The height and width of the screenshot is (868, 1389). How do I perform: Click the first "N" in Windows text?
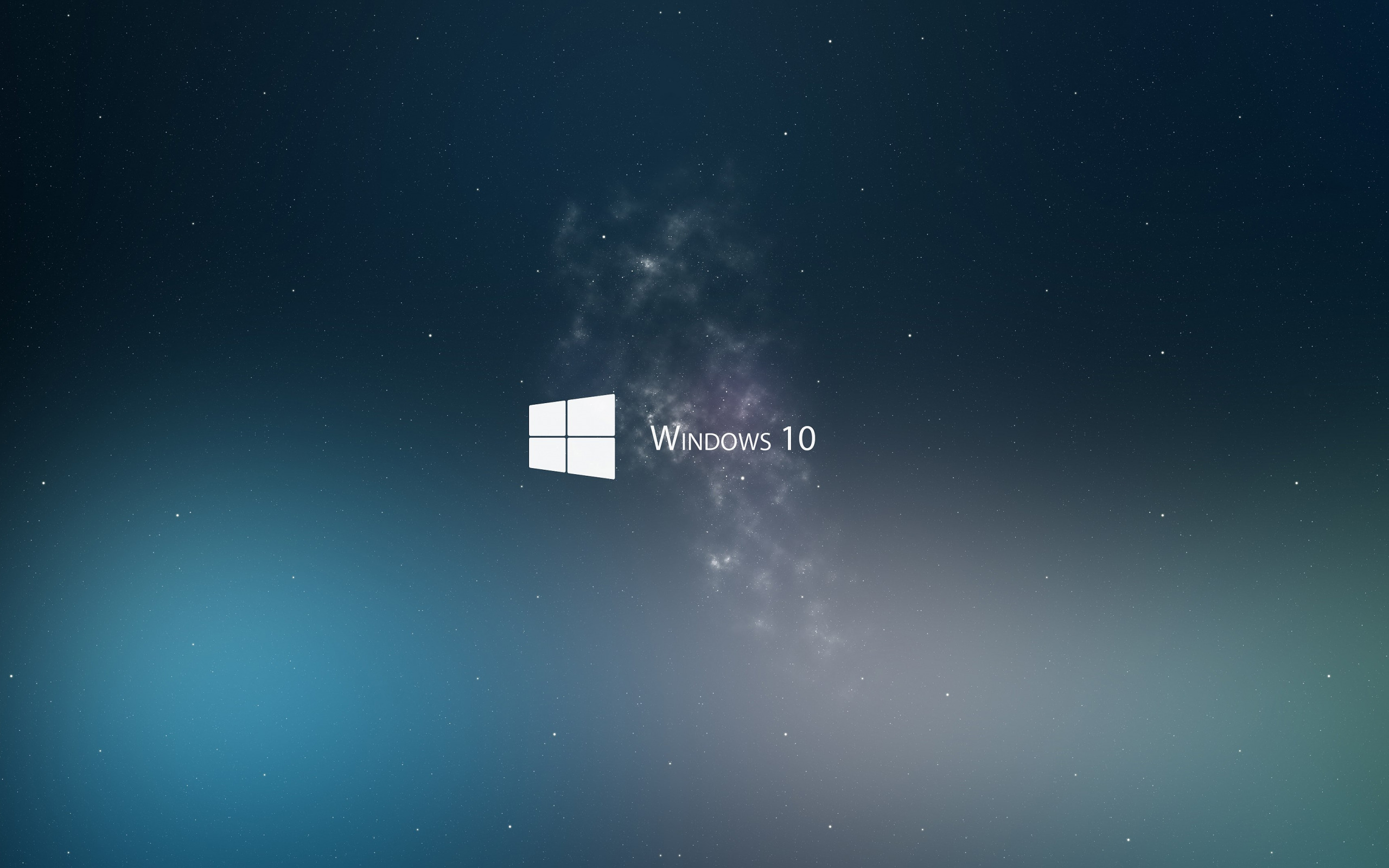click(695, 442)
